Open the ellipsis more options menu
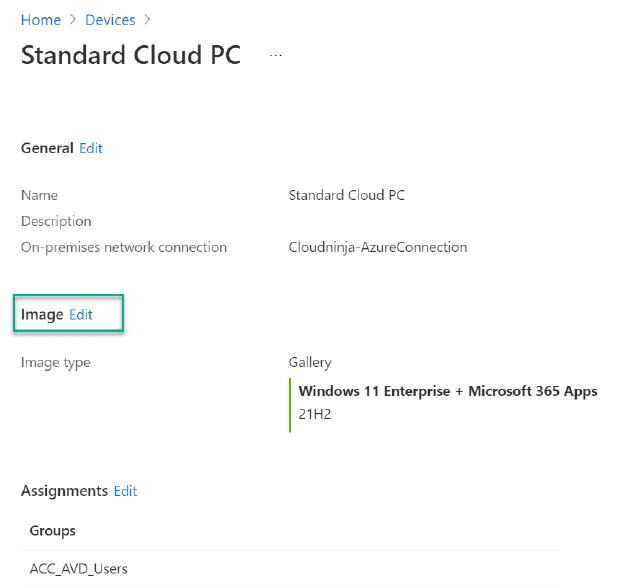Viewport: 640px width, 588px height. click(x=276, y=55)
